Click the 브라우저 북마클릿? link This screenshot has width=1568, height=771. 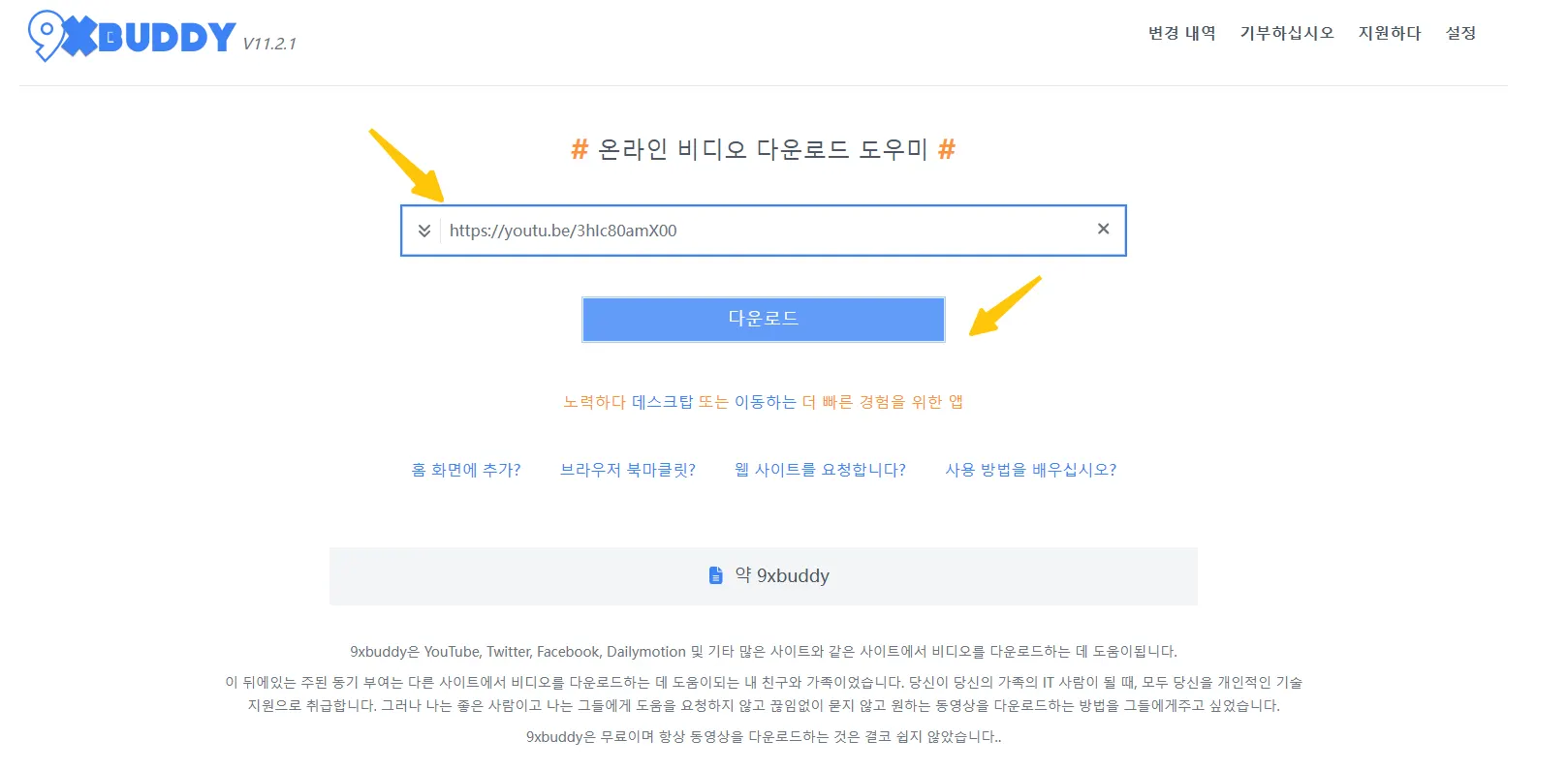point(628,470)
